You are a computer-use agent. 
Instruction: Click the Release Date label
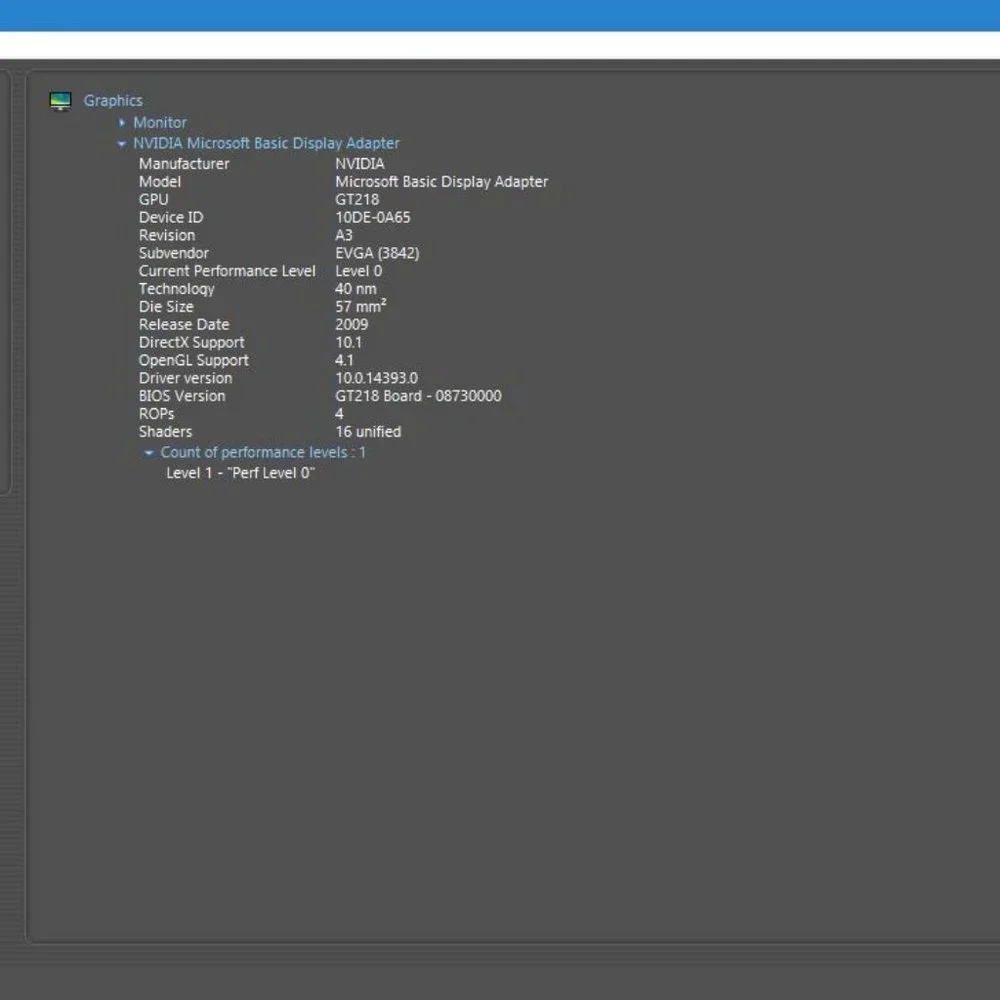[184, 325]
